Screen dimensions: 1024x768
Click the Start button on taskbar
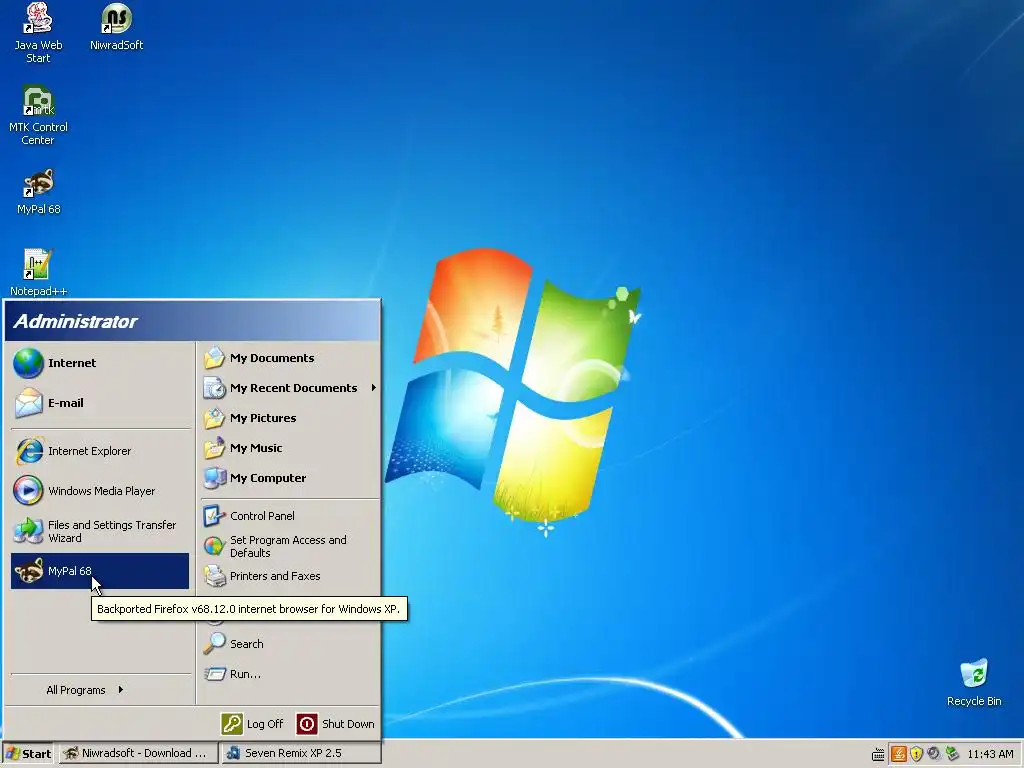click(28, 754)
